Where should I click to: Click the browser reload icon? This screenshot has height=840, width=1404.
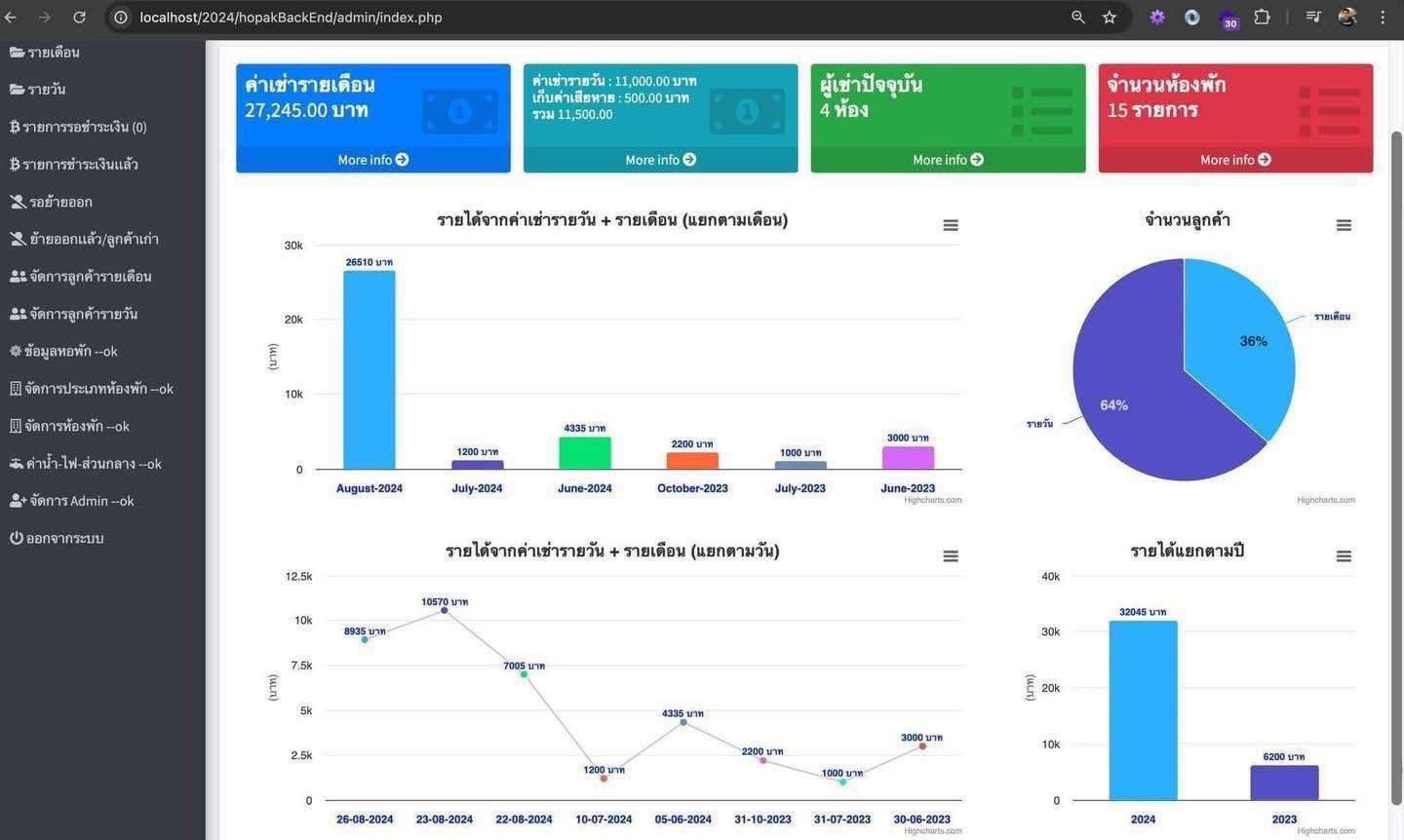pyautogui.click(x=79, y=17)
